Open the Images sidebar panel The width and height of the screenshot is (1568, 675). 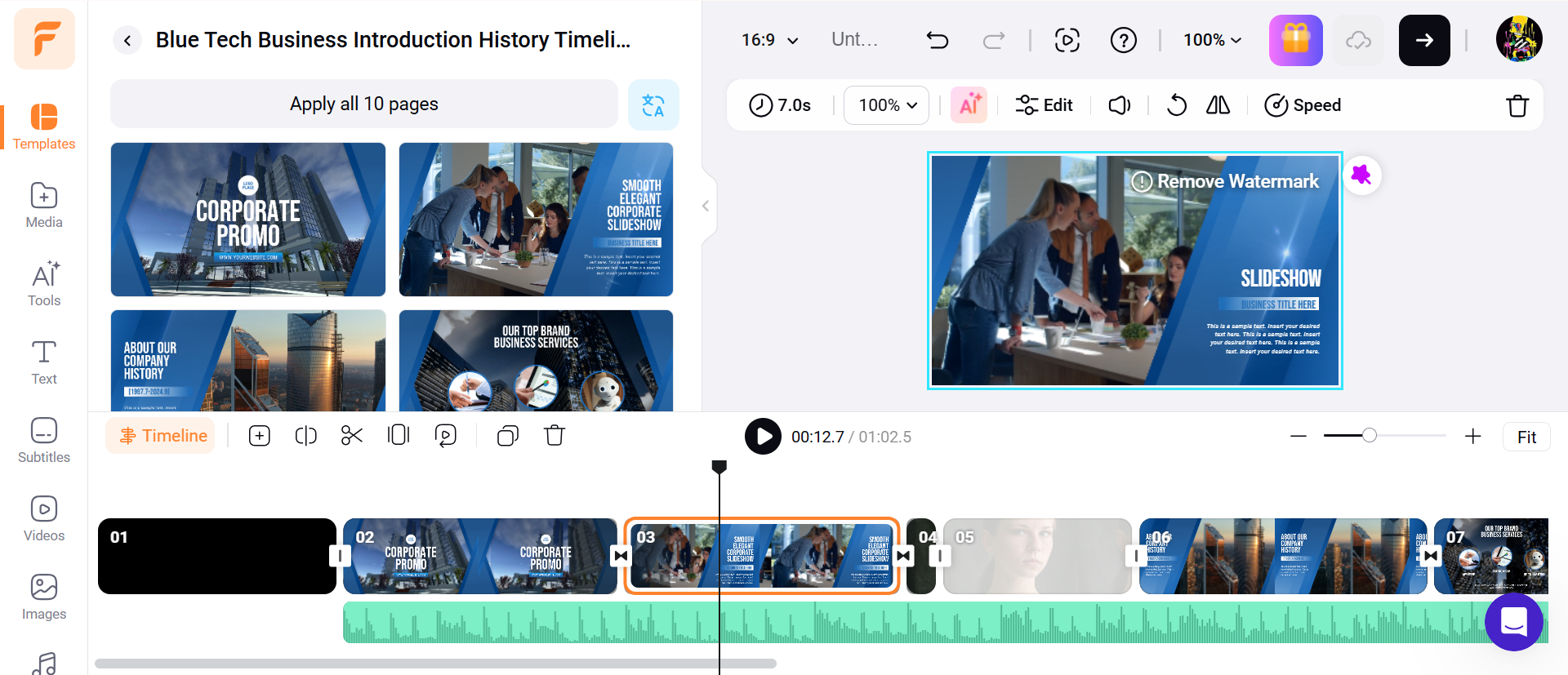(x=44, y=597)
